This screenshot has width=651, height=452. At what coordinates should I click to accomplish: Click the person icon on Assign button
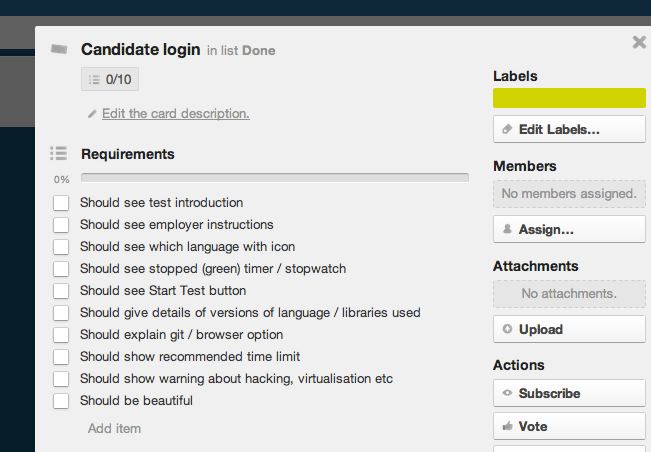507,229
